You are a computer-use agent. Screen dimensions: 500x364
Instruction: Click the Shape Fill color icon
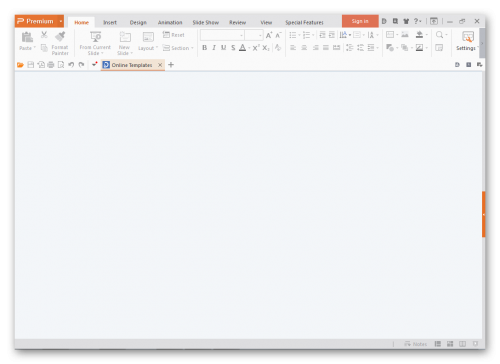419,35
